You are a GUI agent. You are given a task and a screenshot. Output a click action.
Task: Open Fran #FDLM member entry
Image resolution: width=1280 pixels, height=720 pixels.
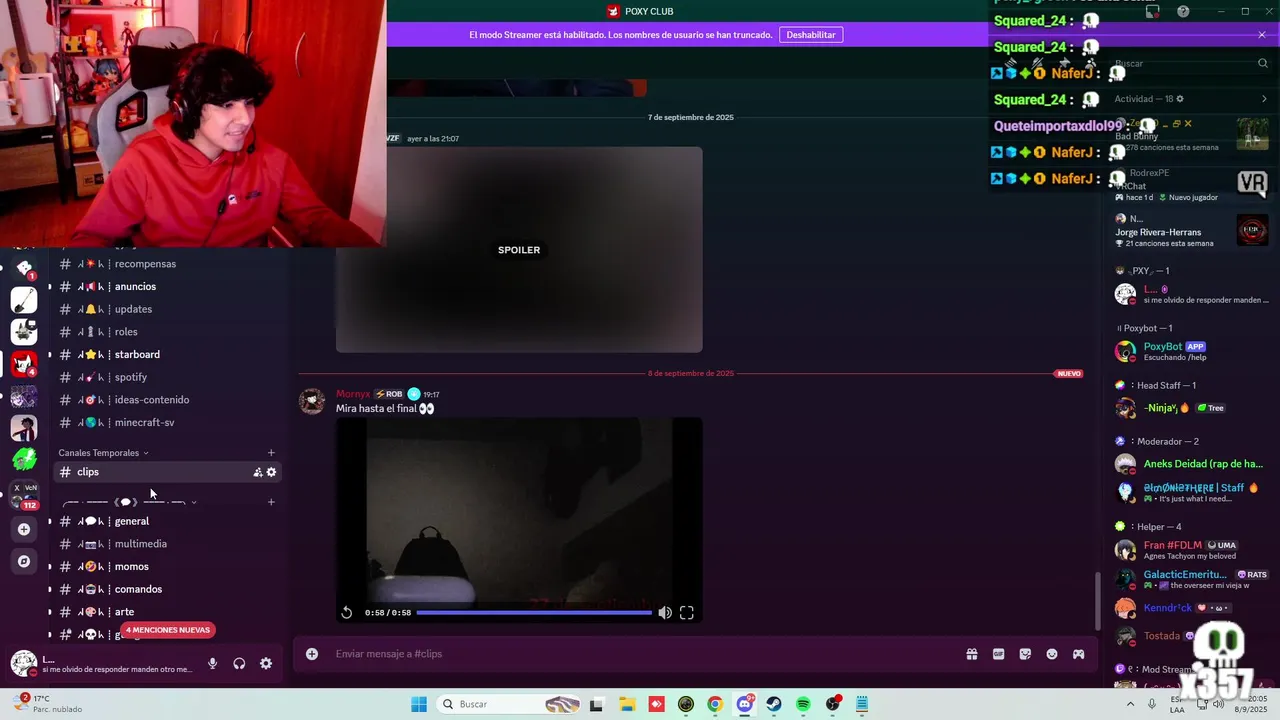[1192, 550]
